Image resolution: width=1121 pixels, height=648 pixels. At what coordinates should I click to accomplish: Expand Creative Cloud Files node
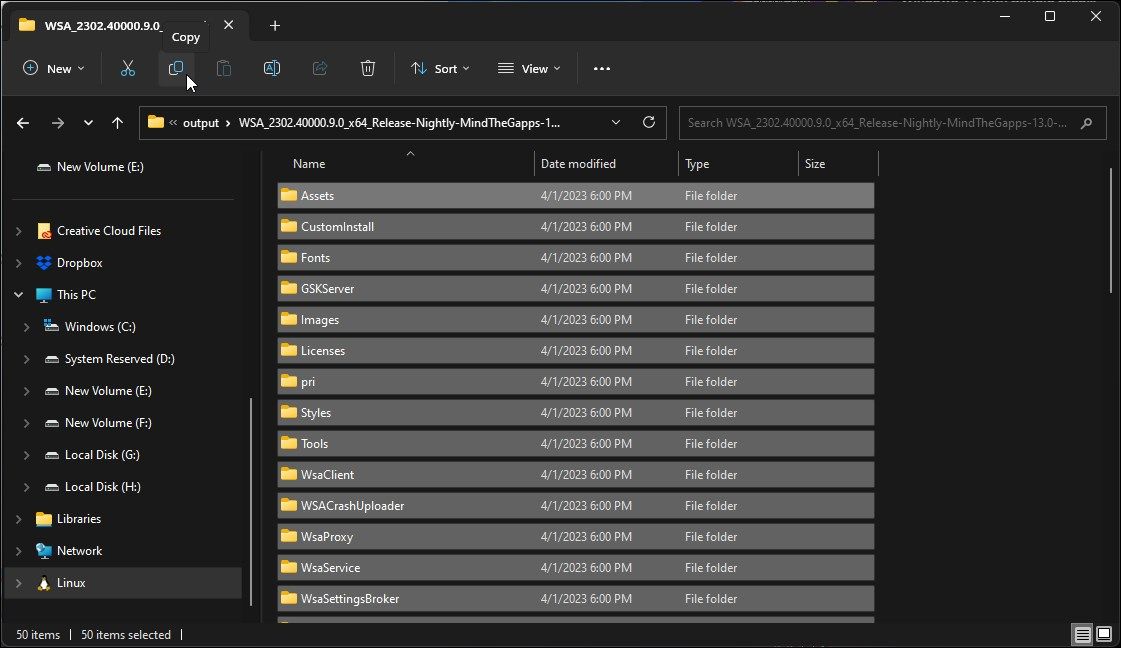(19, 231)
